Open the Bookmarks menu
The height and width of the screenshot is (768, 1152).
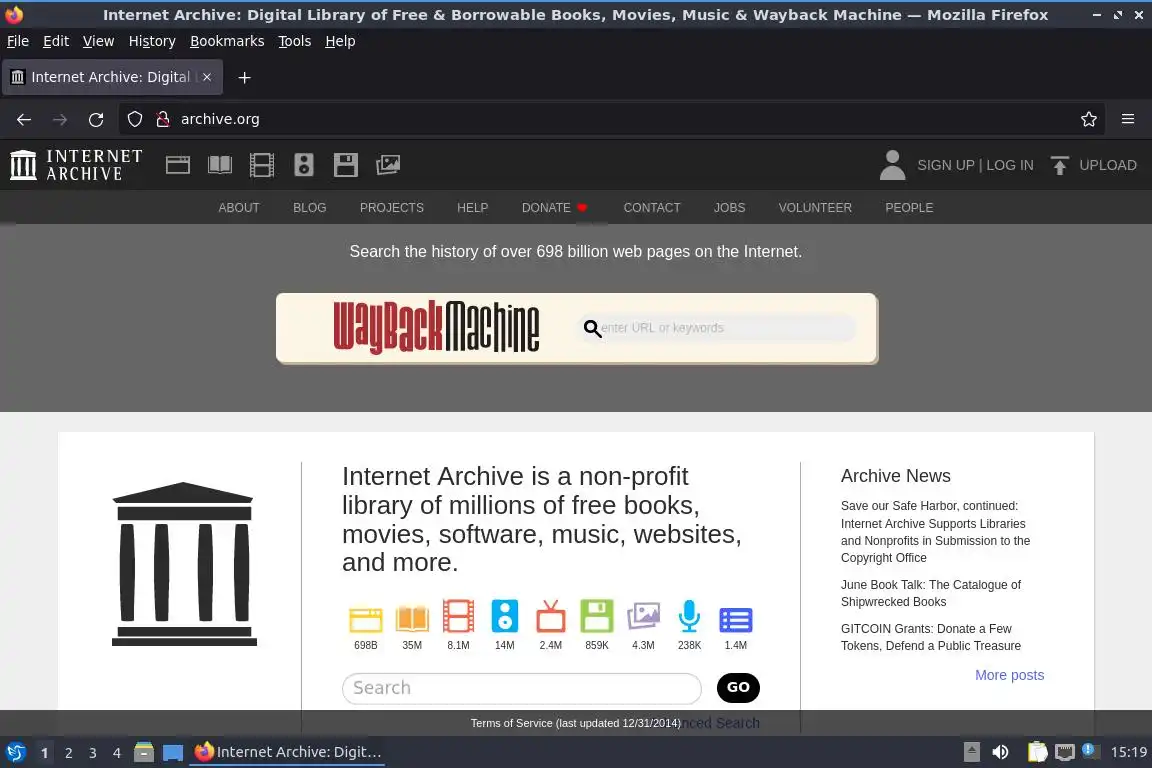click(x=227, y=41)
